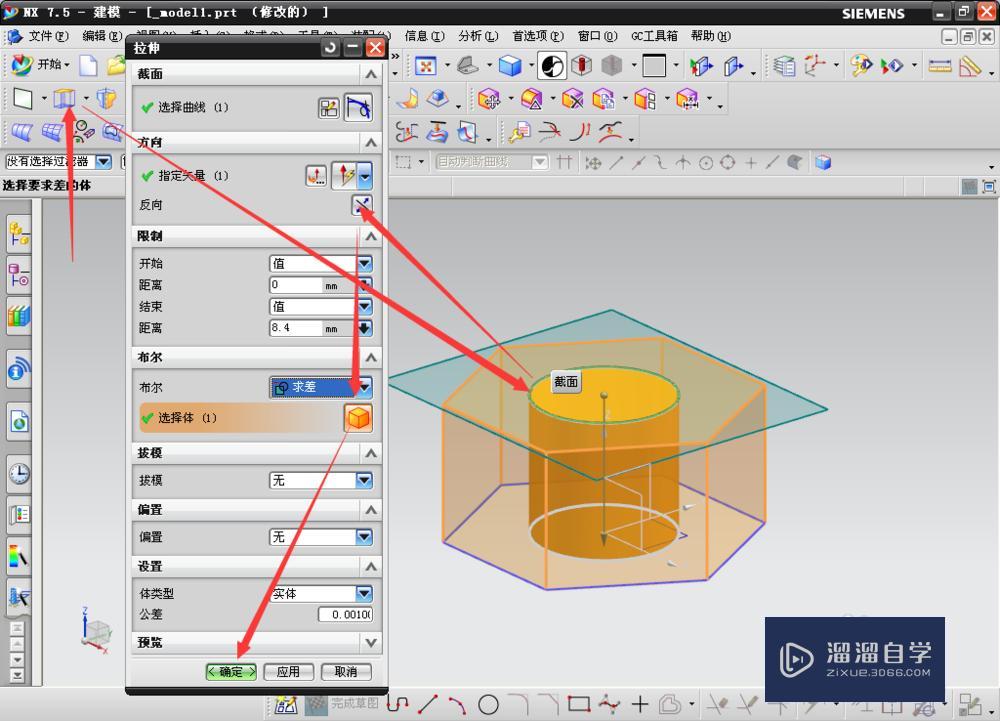Click the start 距离 field showing 0
The height and width of the screenshot is (721, 1000).
[x=296, y=285]
